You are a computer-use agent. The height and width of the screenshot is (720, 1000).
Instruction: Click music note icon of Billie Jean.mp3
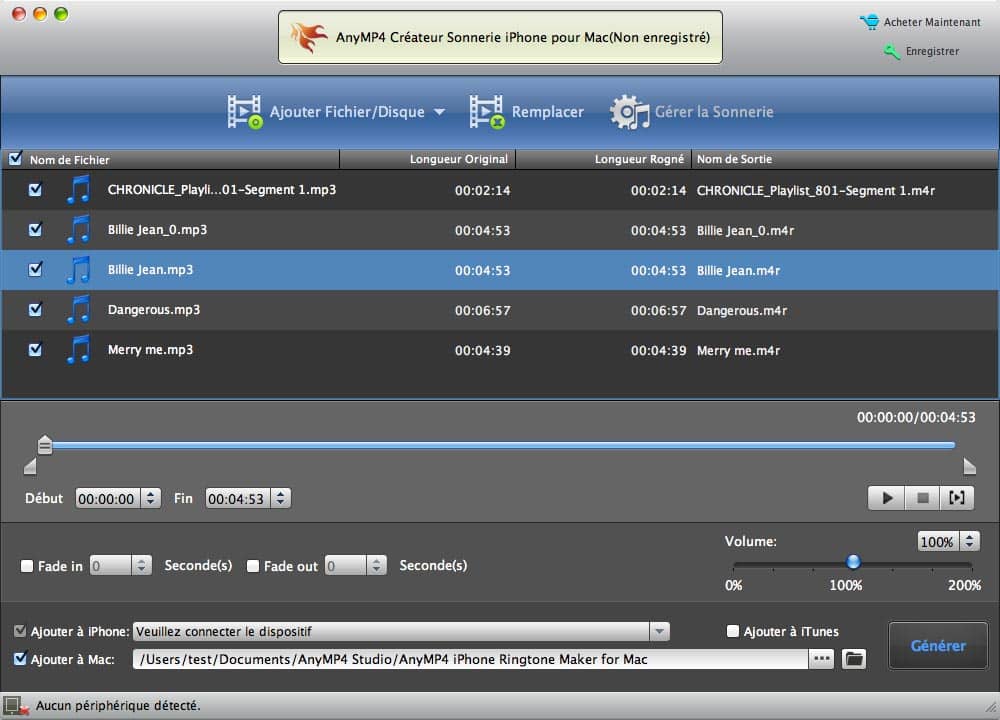[x=78, y=270]
